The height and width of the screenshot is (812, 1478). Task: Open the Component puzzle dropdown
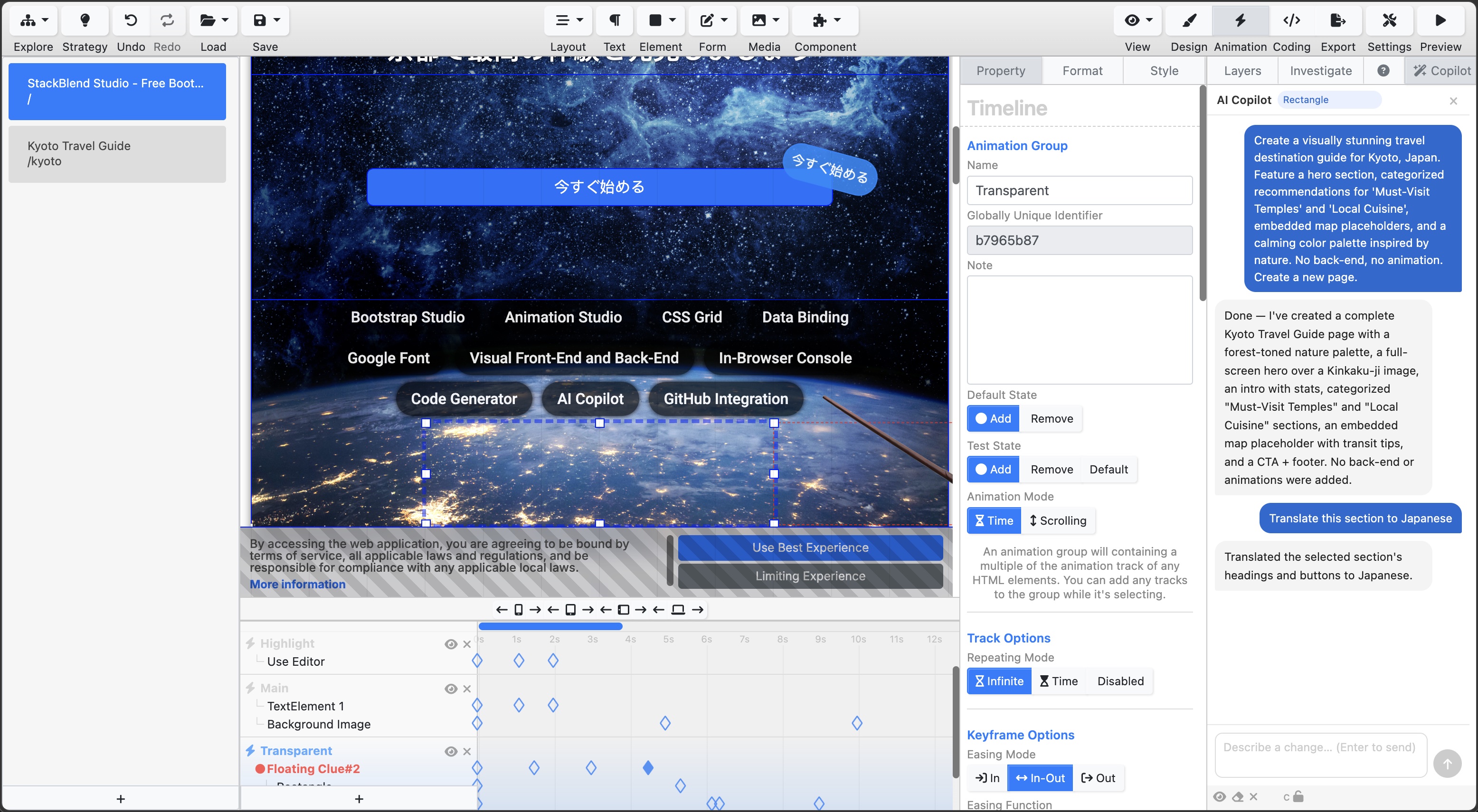[825, 21]
